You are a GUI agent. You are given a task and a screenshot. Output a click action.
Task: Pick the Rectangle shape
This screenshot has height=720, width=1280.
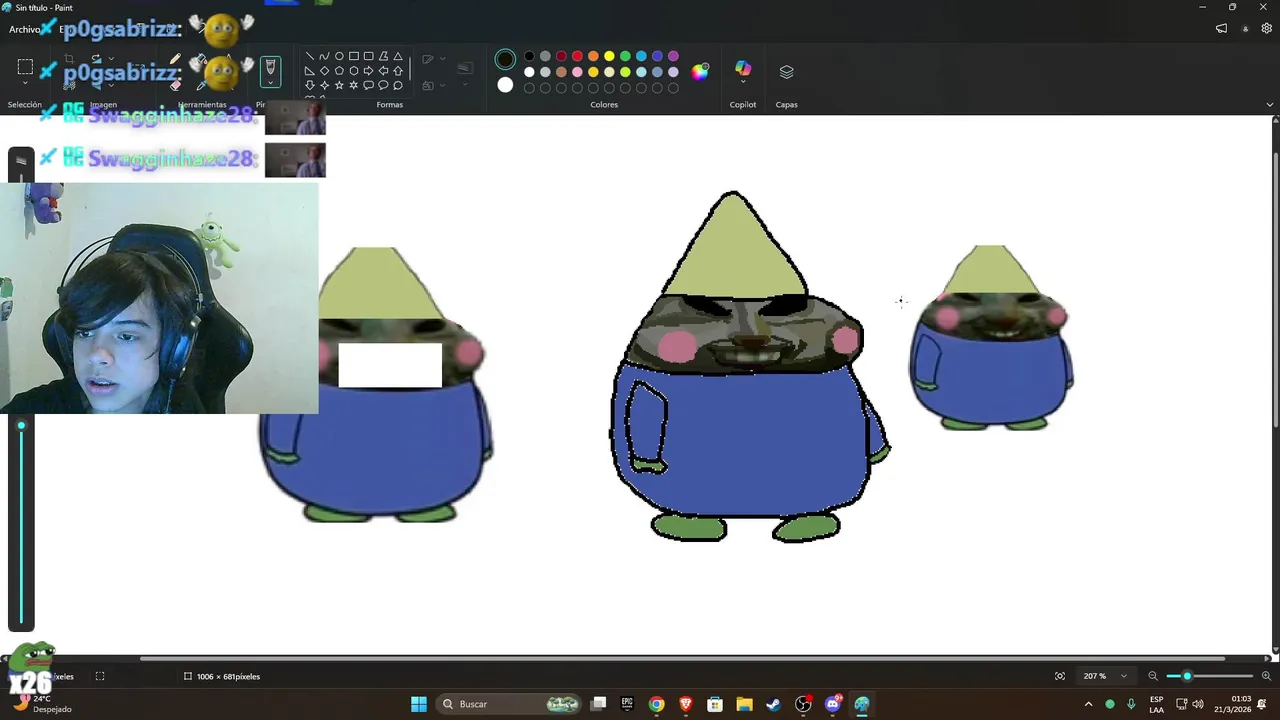click(x=354, y=56)
